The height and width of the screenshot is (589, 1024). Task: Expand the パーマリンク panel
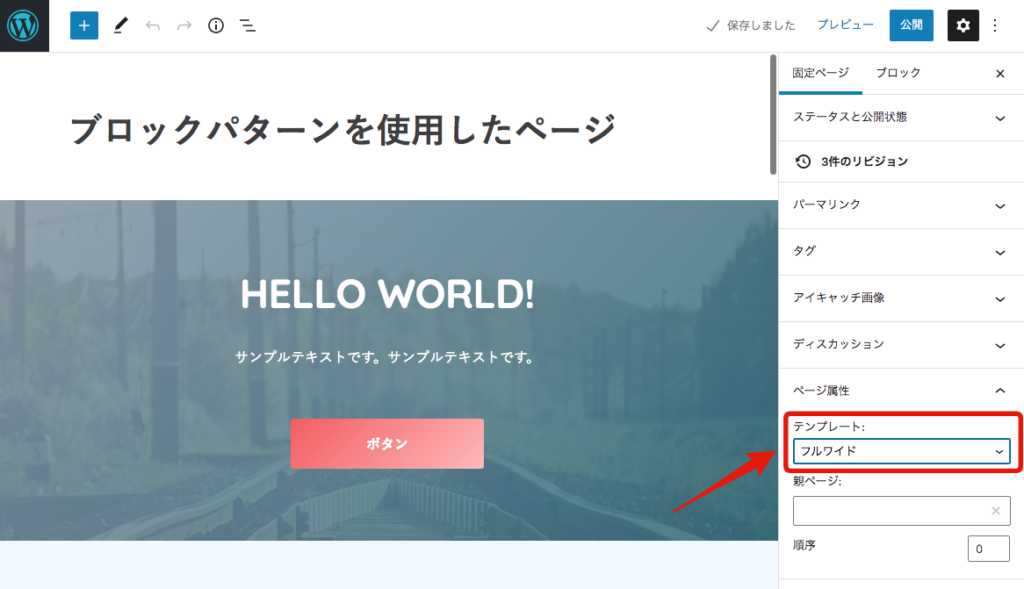tap(901, 205)
